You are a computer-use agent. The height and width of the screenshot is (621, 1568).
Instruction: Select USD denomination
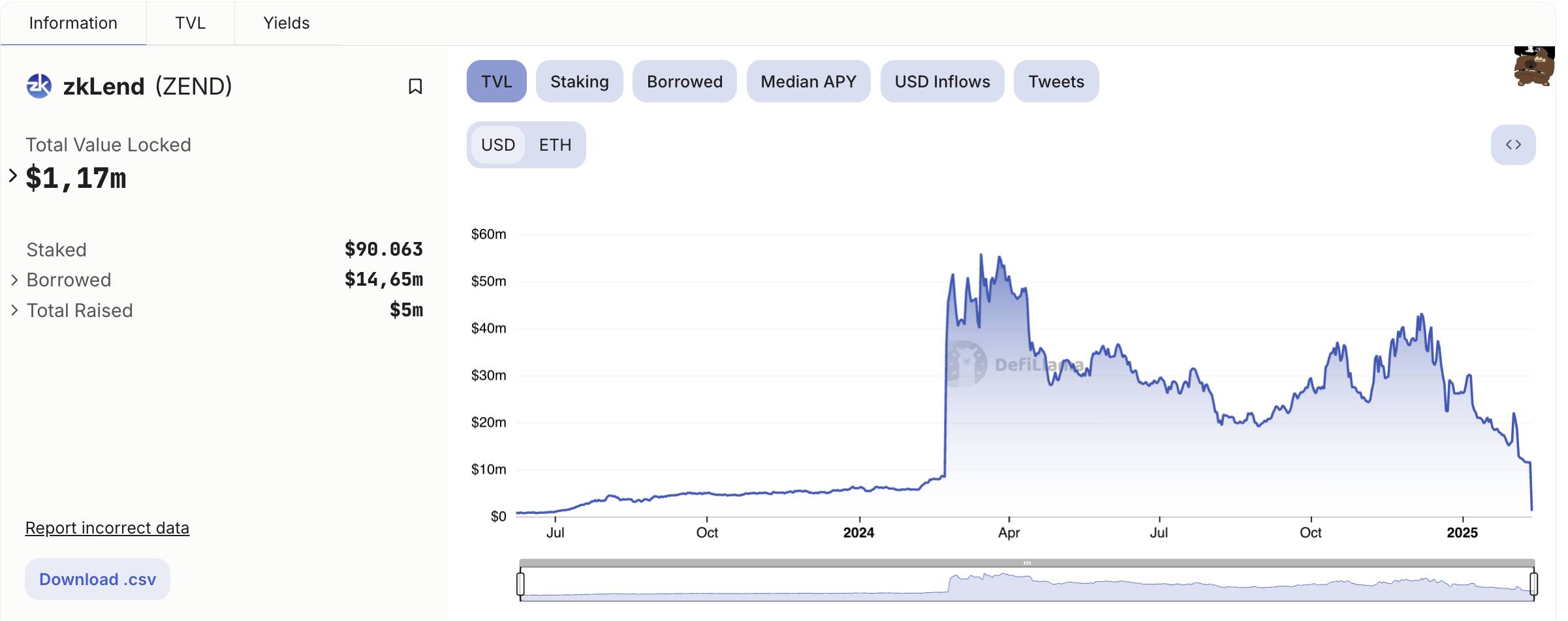coord(498,145)
